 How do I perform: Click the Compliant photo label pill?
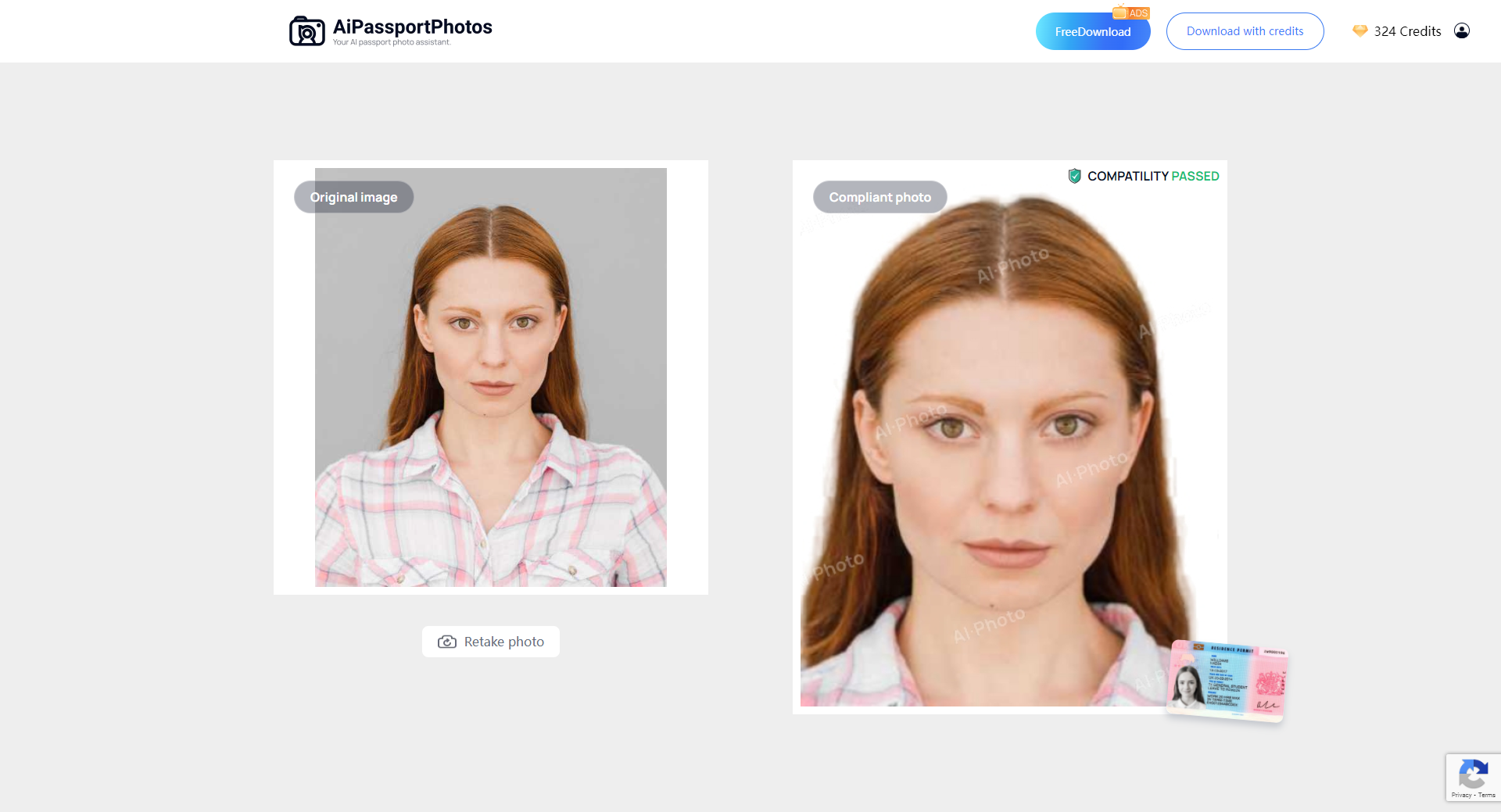pyautogui.click(x=879, y=197)
